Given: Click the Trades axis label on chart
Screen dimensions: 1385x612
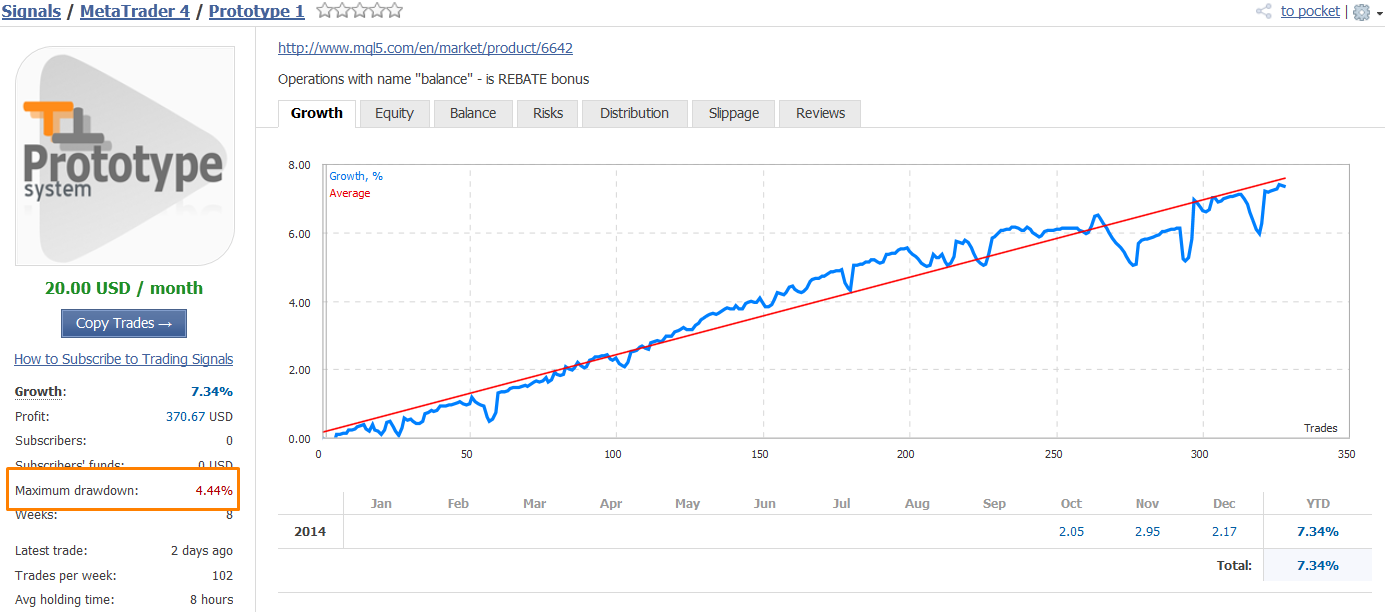Looking at the screenshot, I should tap(1320, 428).
